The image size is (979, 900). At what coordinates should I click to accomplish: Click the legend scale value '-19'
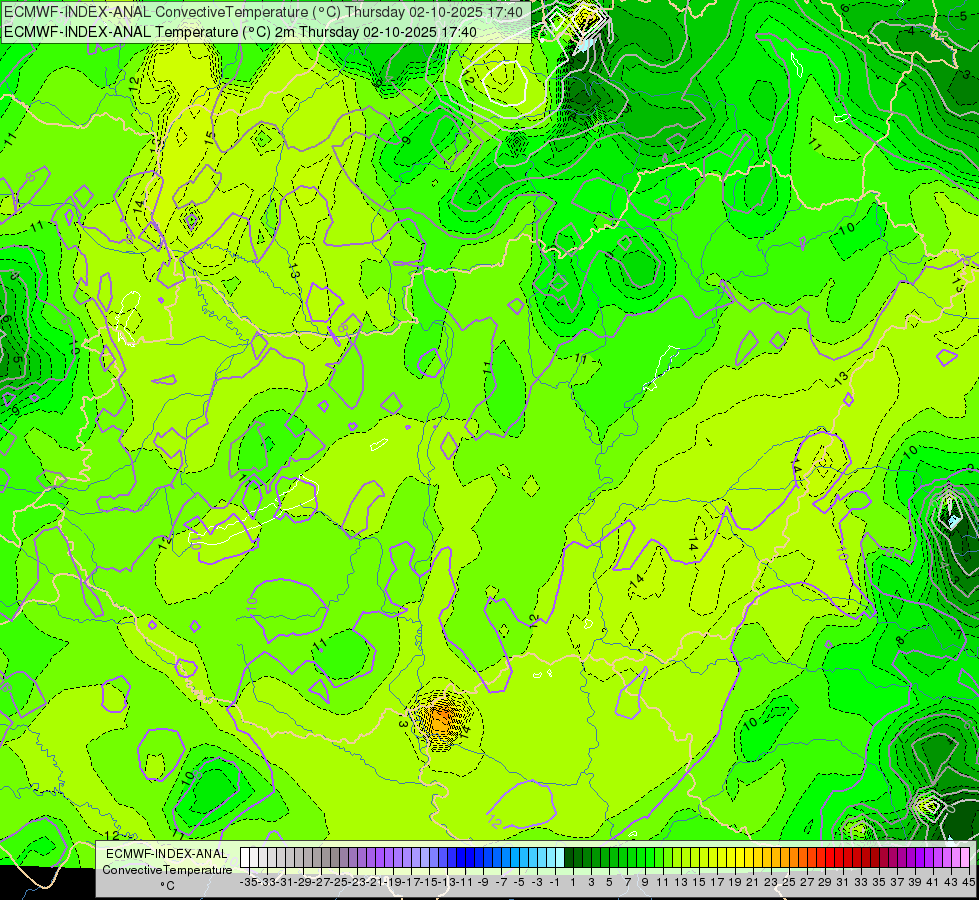[394, 883]
